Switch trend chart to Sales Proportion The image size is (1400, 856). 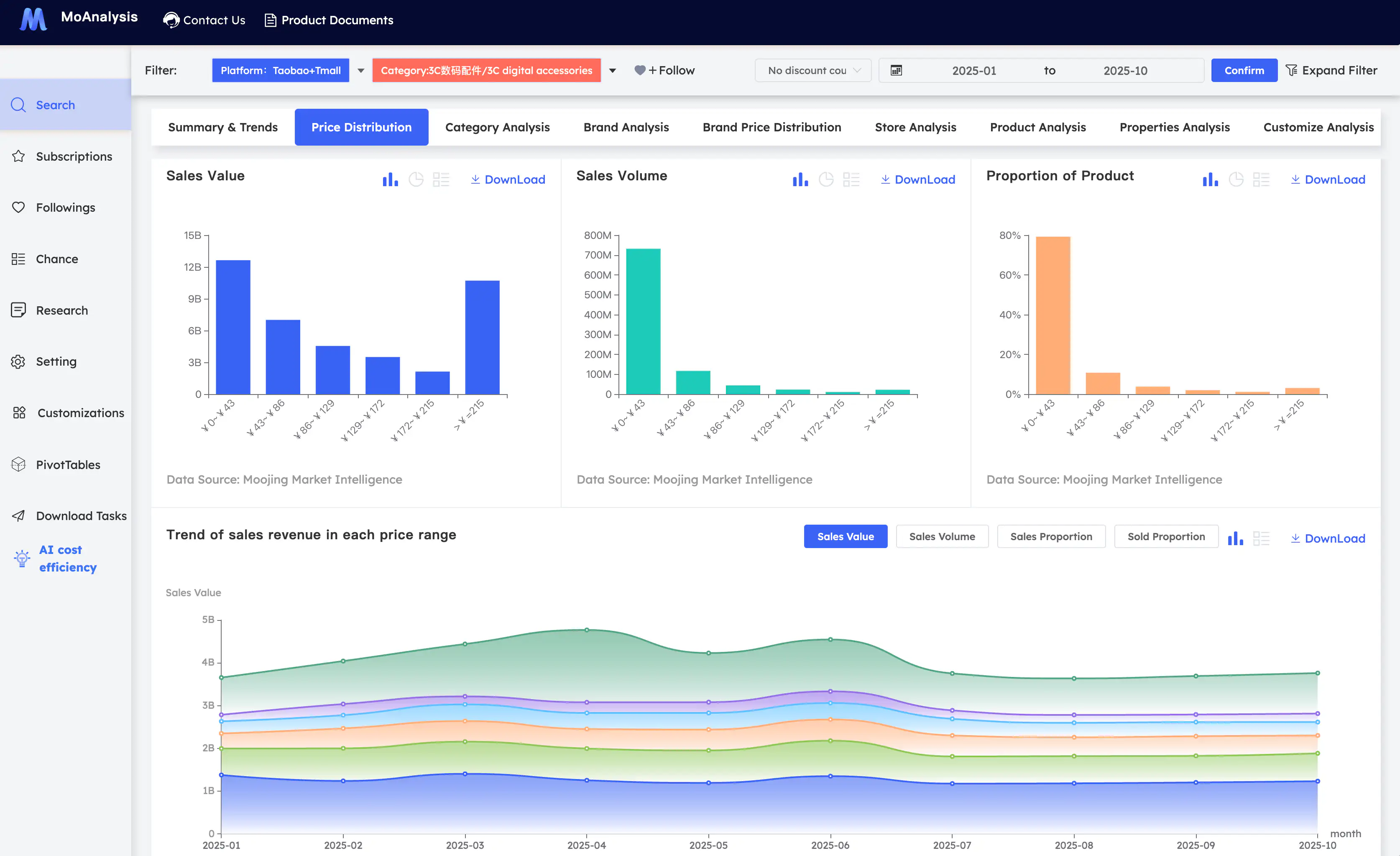click(1051, 536)
